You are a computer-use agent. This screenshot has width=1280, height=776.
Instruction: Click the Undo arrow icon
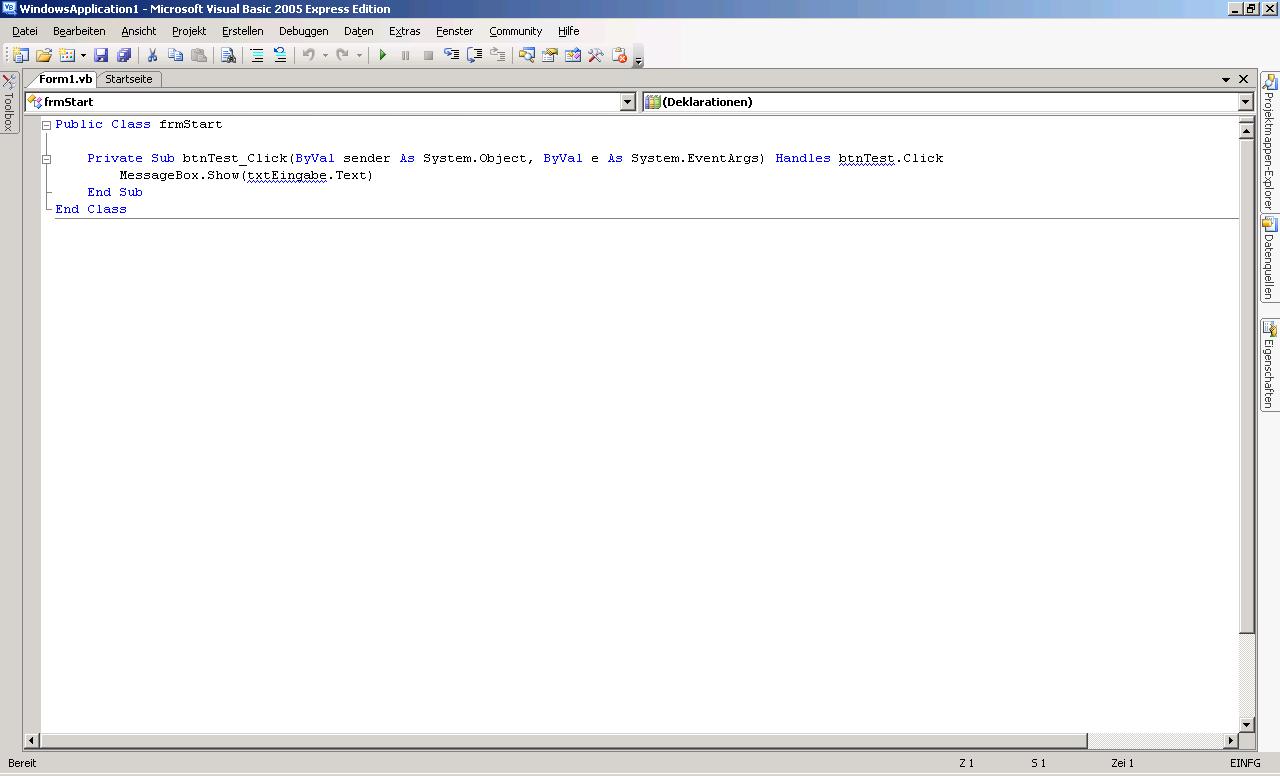309,56
